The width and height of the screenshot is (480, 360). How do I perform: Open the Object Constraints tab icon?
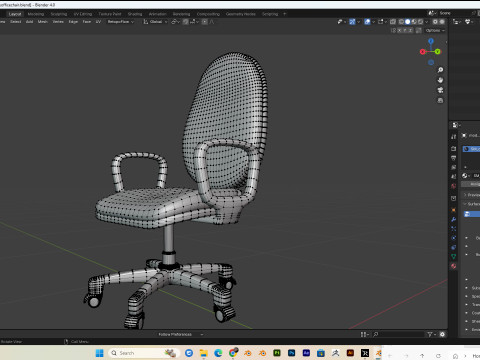pos(453,247)
